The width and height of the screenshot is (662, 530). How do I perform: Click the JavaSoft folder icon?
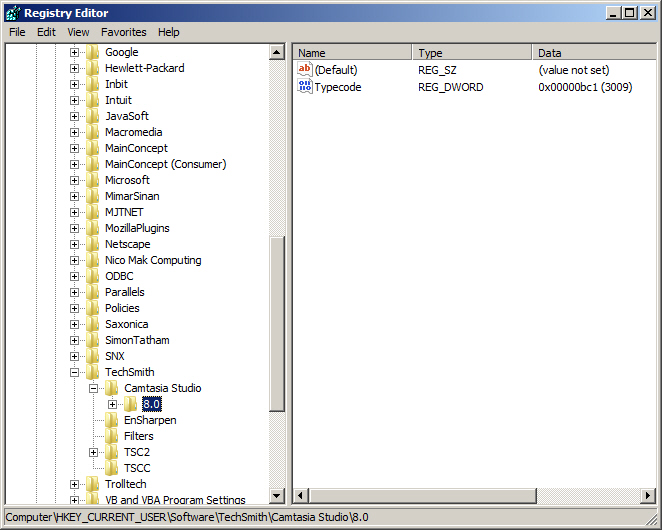(x=92, y=117)
